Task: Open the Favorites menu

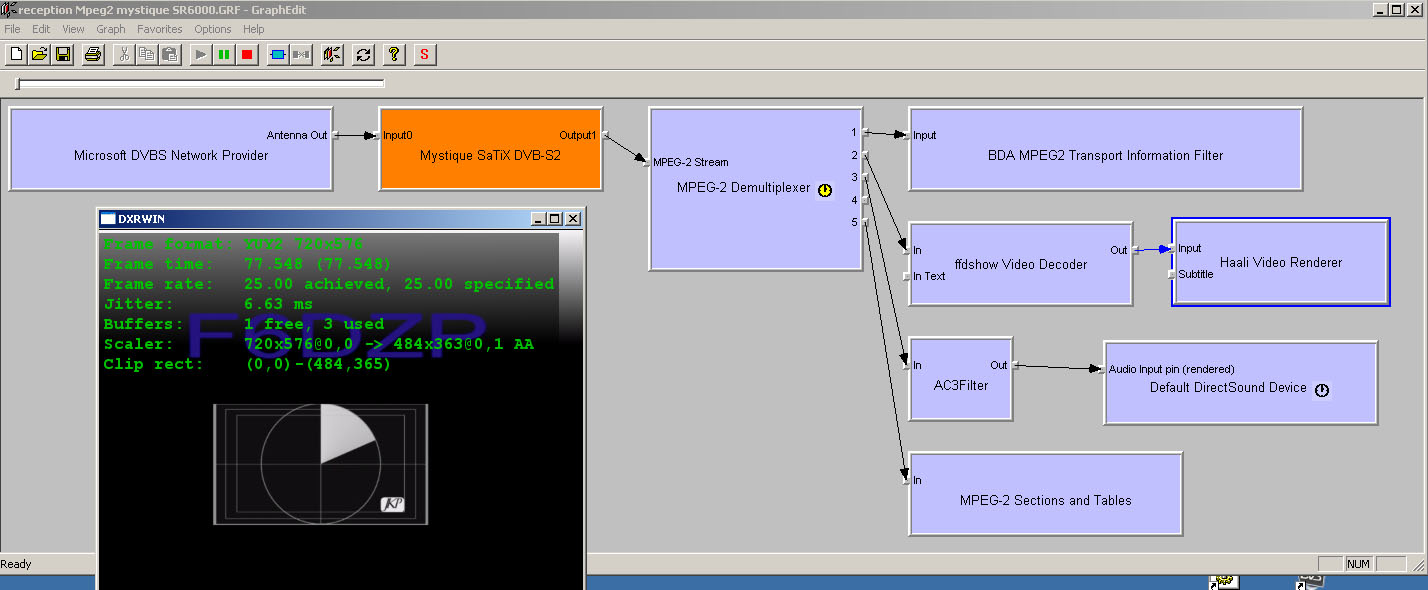Action: (160, 29)
